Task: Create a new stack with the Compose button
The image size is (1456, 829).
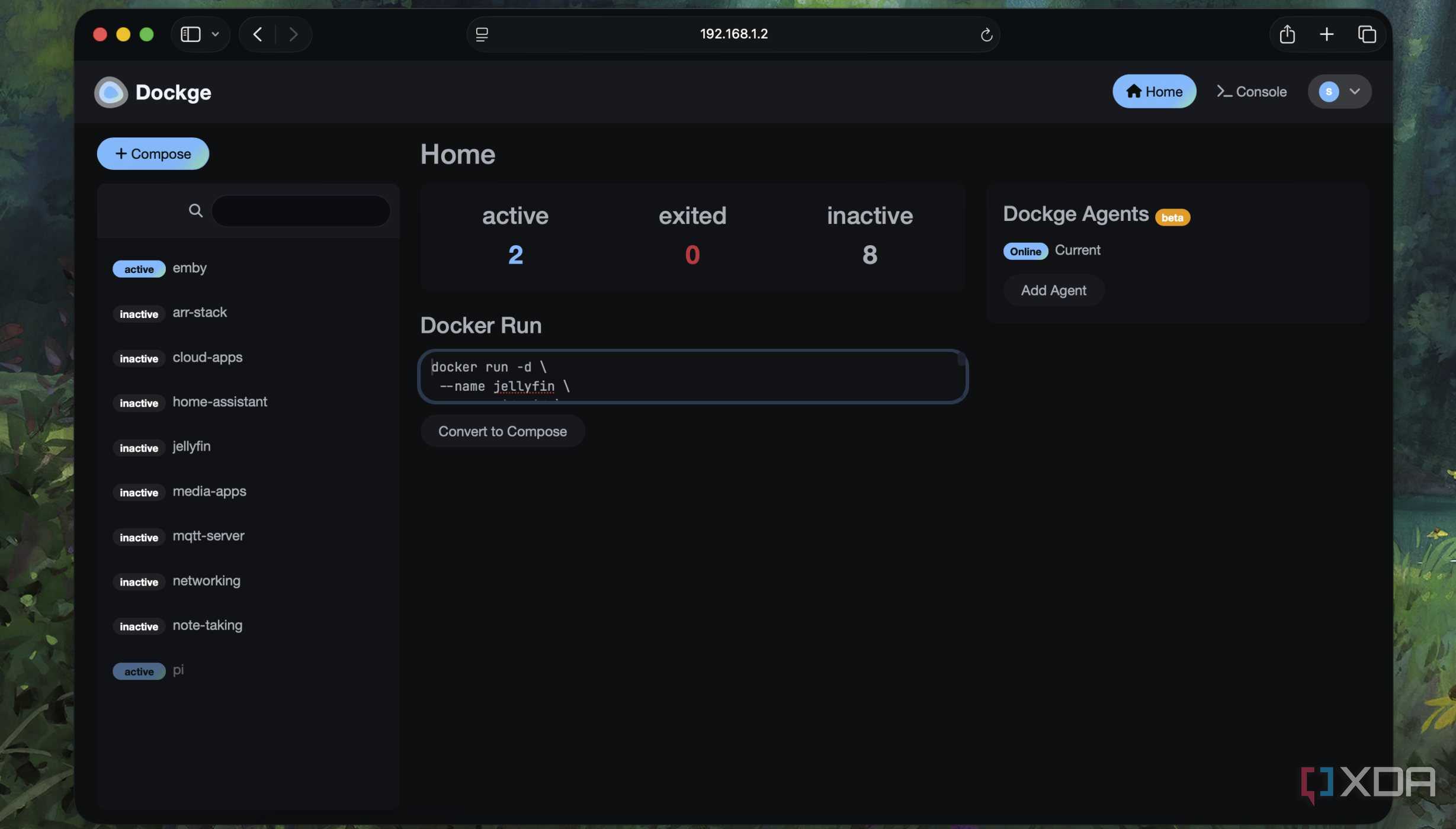Action: 153,154
